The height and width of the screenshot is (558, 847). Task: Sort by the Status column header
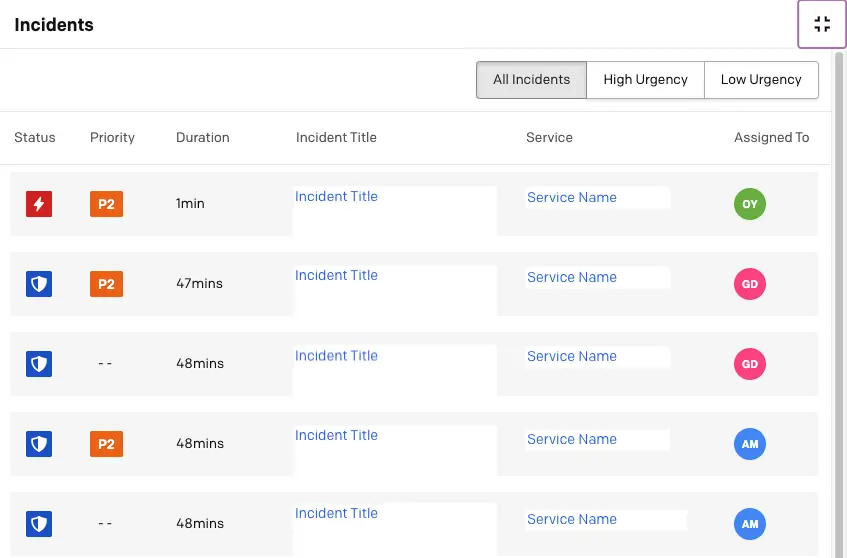pos(35,137)
